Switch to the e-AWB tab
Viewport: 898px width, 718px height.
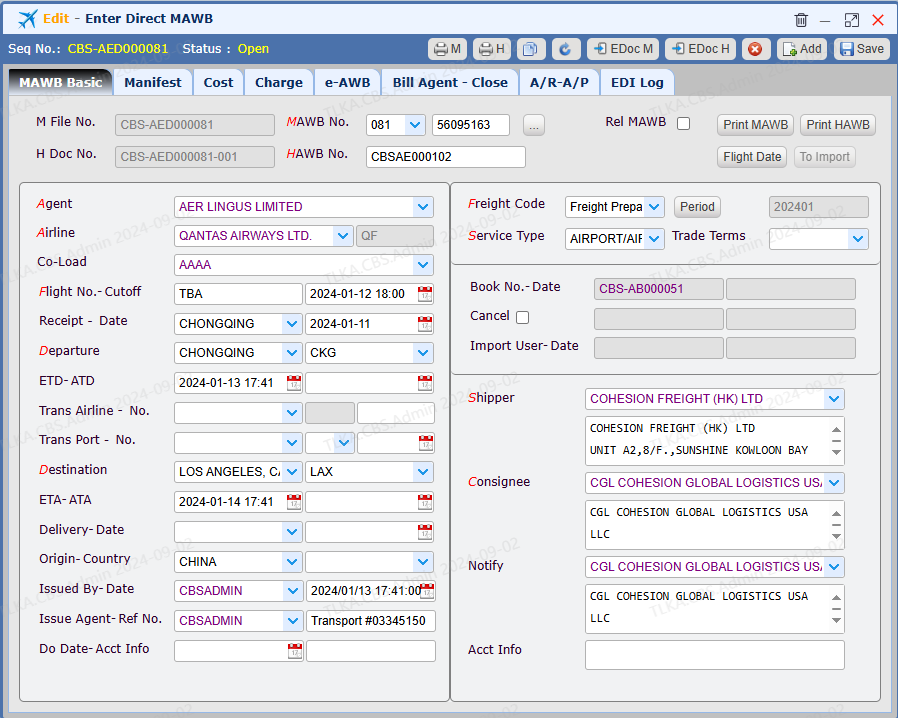tap(348, 82)
